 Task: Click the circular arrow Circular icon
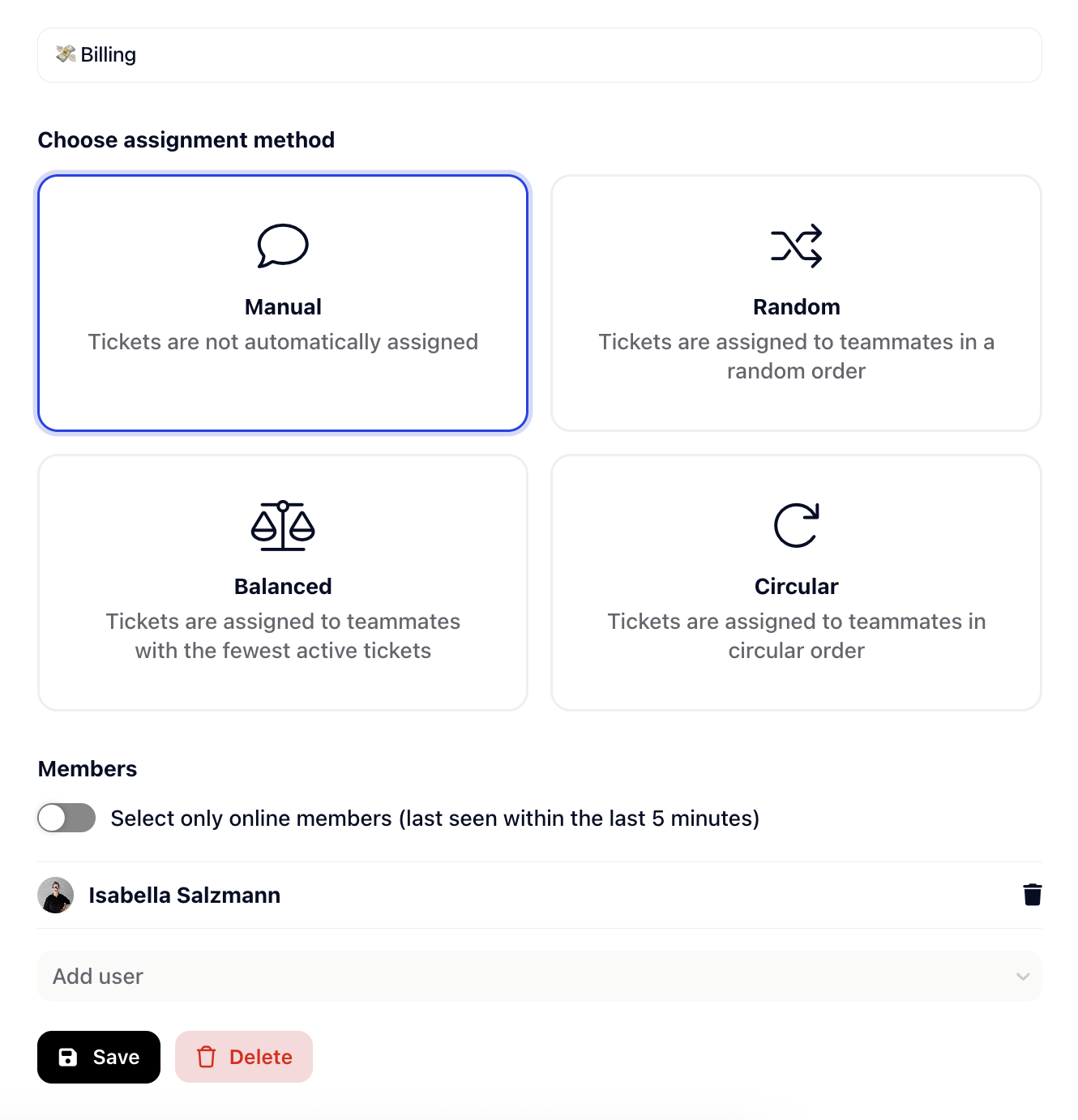[x=796, y=525]
